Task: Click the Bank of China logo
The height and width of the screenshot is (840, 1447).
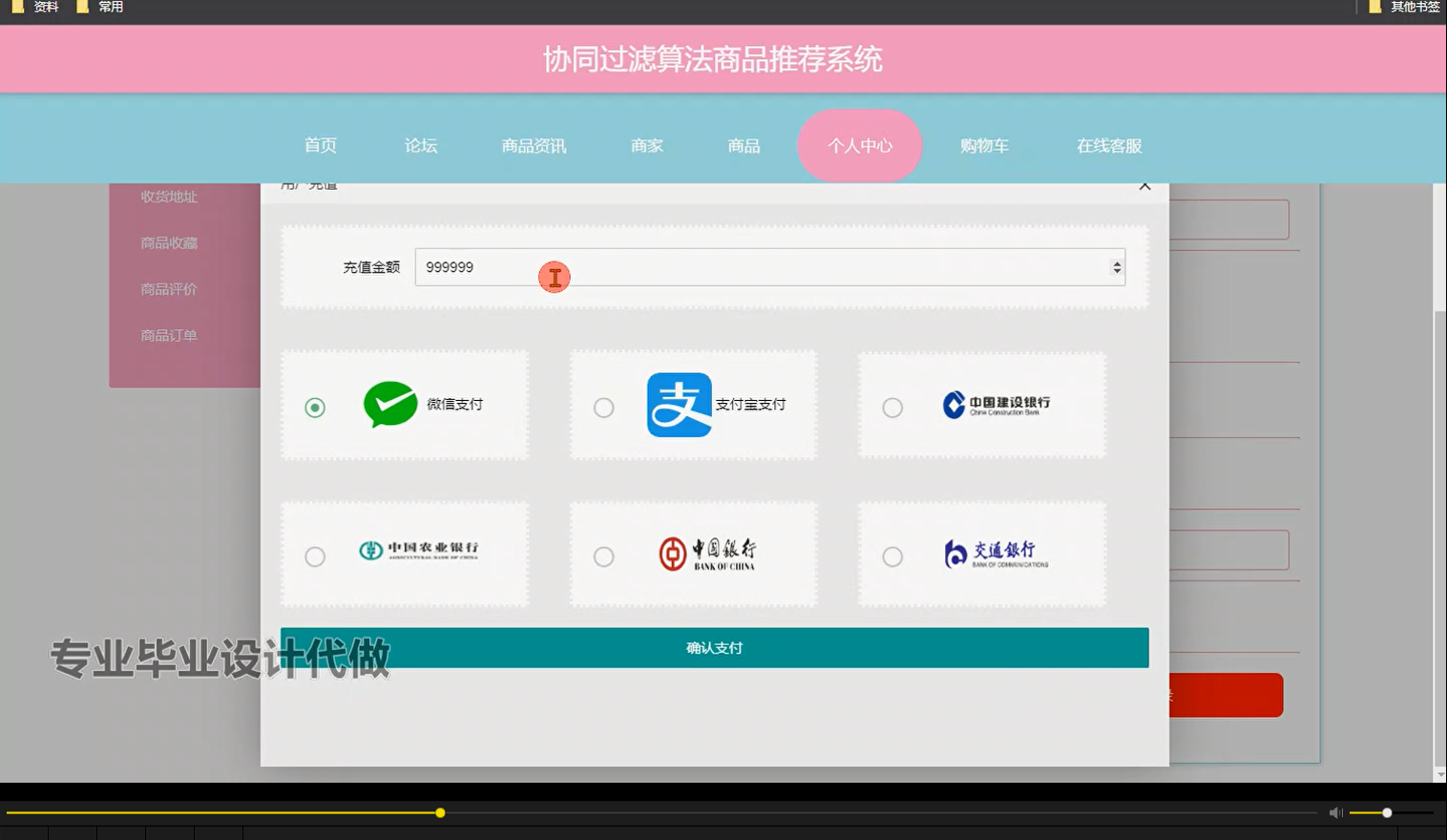Action: [706, 554]
